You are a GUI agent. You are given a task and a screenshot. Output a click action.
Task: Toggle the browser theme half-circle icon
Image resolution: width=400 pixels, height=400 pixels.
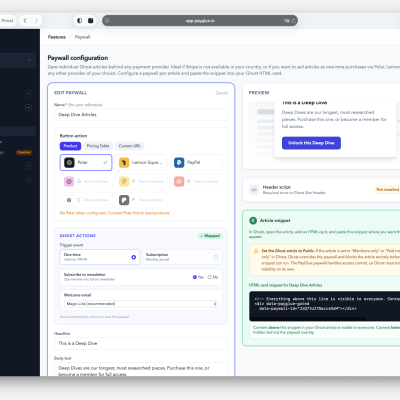point(79,21)
